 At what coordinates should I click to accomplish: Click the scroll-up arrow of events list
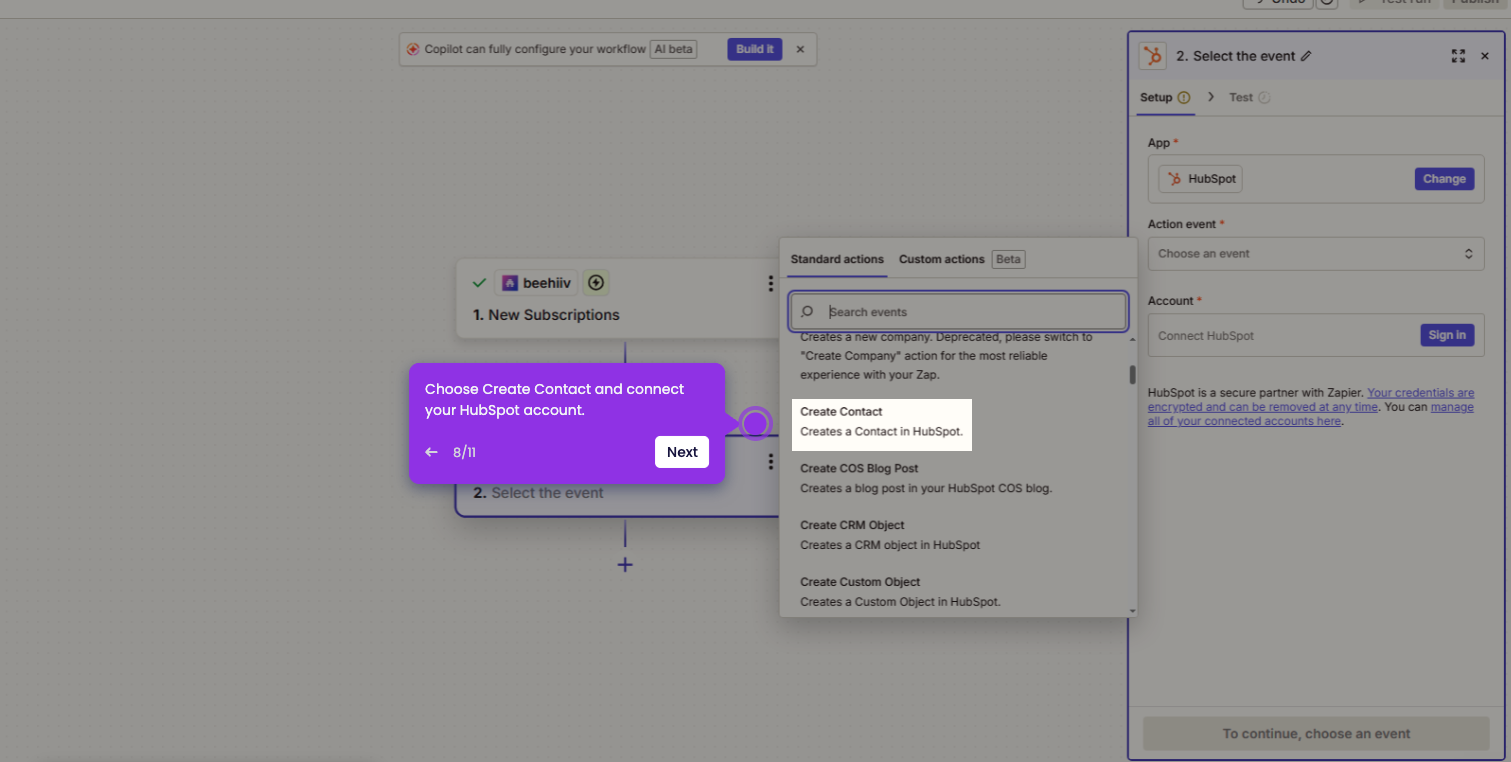tap(1133, 340)
